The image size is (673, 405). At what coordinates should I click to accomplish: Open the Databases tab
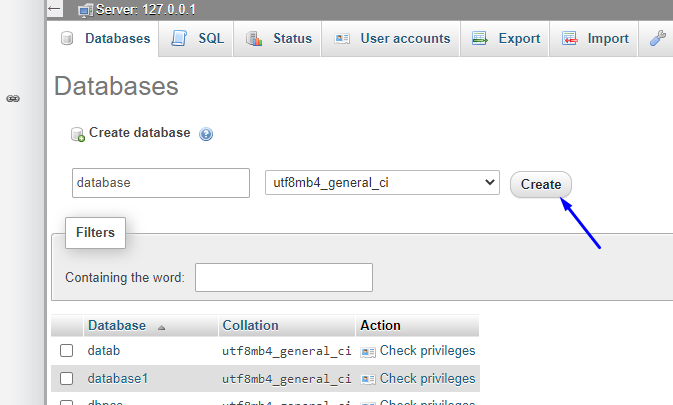[103, 39]
